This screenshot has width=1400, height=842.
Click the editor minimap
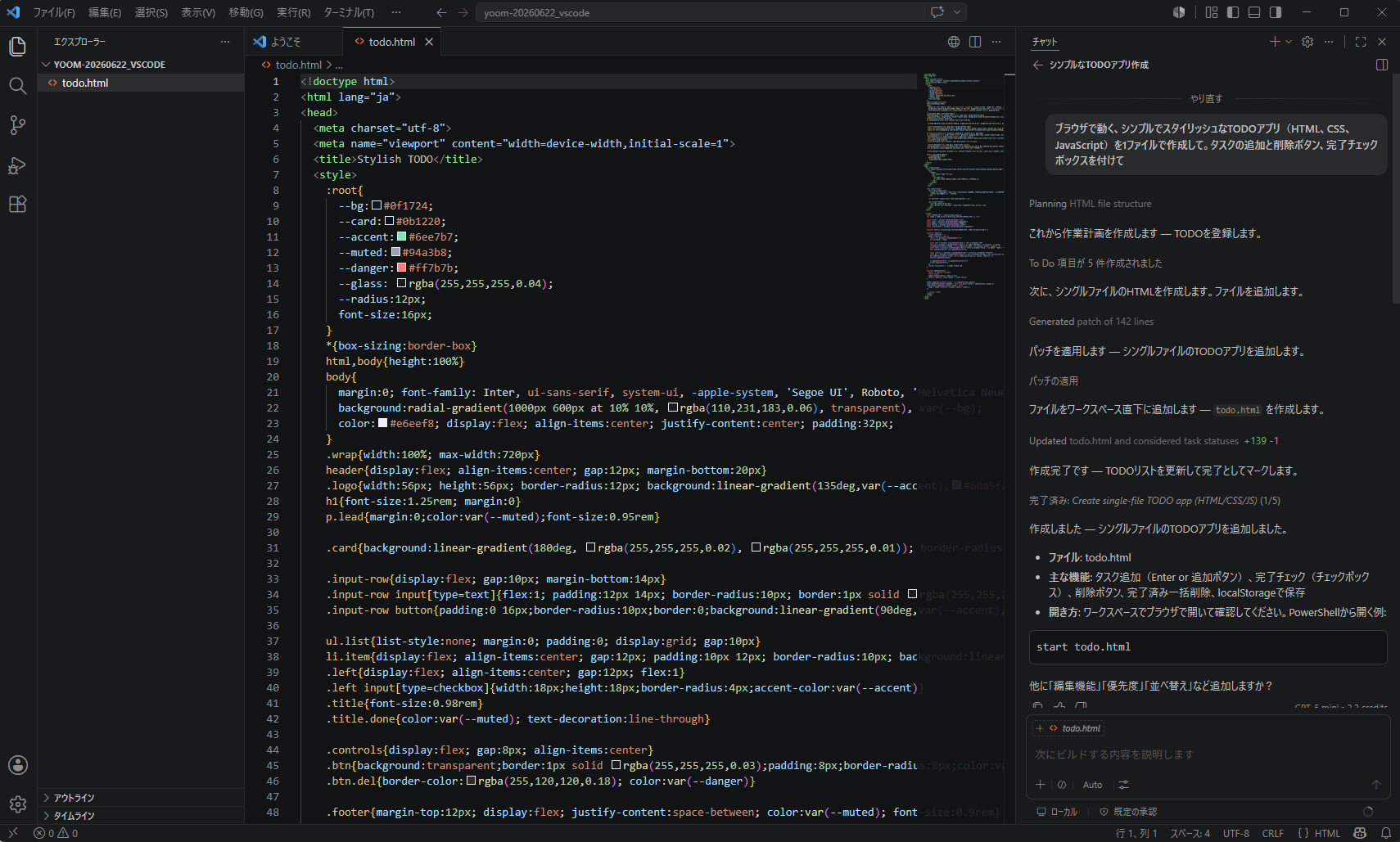point(963,188)
